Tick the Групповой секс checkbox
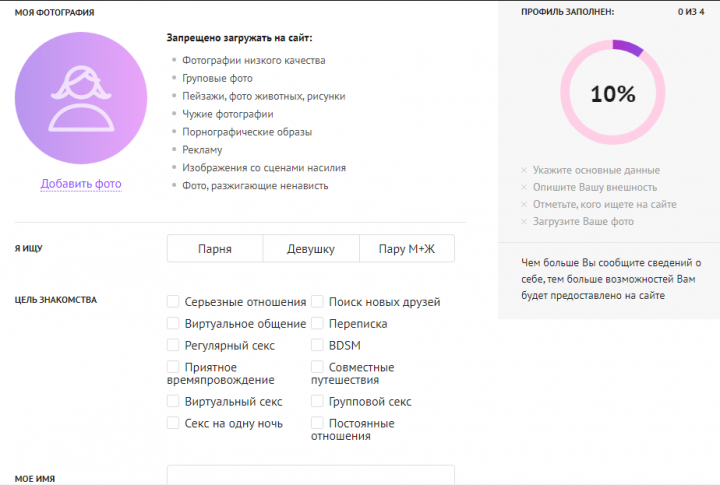 [317, 401]
